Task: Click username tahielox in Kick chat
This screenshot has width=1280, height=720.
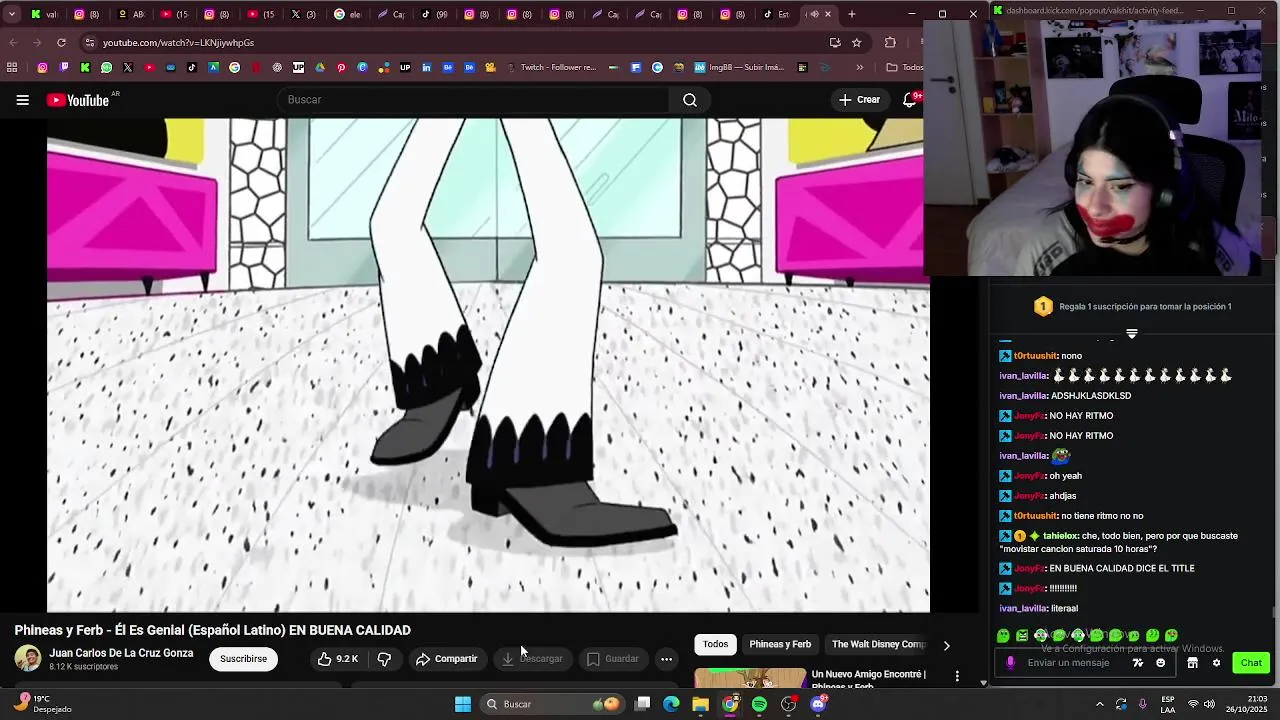Action: [1060, 536]
